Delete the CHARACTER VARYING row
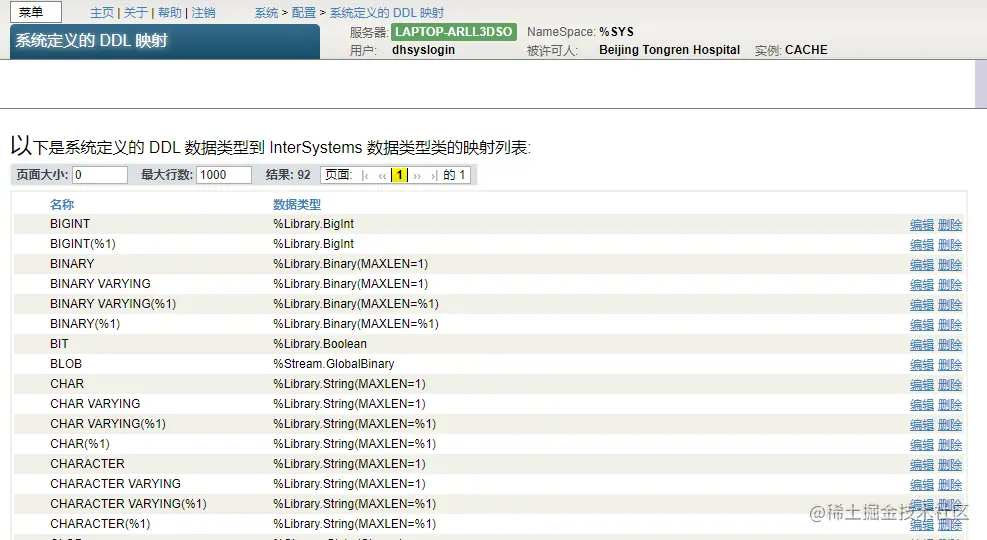987x540 pixels. click(x=950, y=485)
